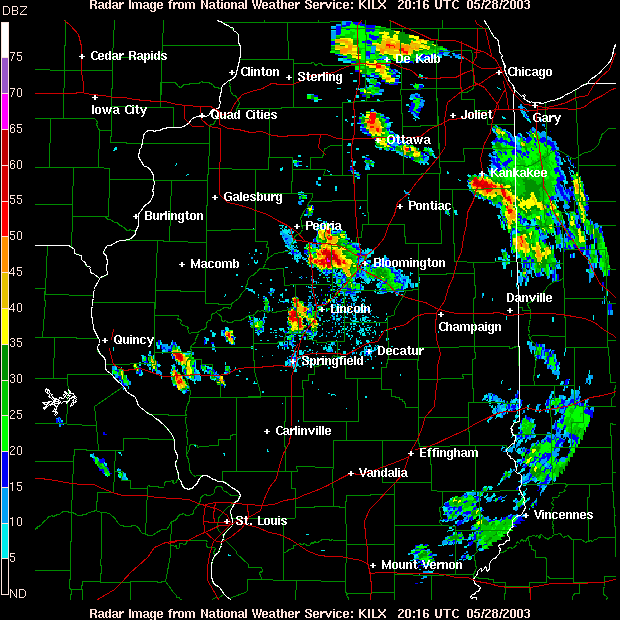620x620 pixels.
Task: Click the storm cell west of Bloomington
Action: click(331, 255)
